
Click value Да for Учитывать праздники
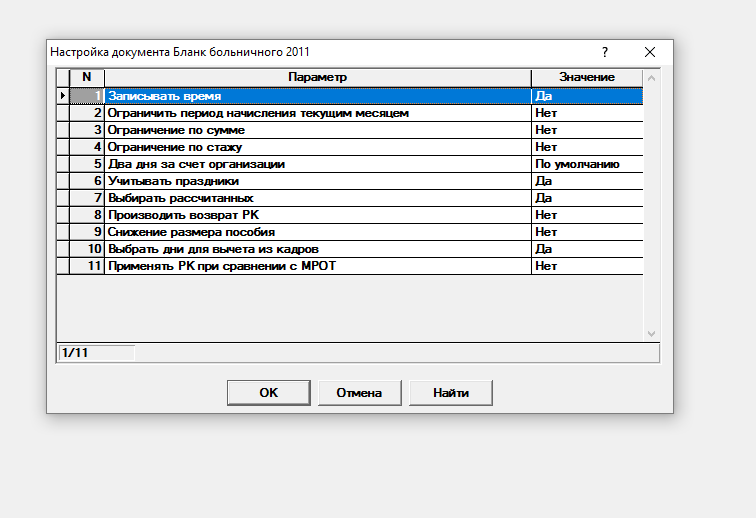pyautogui.click(x=587, y=181)
